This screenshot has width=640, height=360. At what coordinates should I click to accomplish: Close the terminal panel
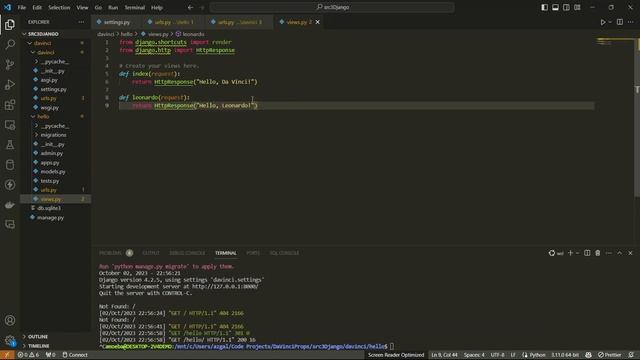pos(630,253)
